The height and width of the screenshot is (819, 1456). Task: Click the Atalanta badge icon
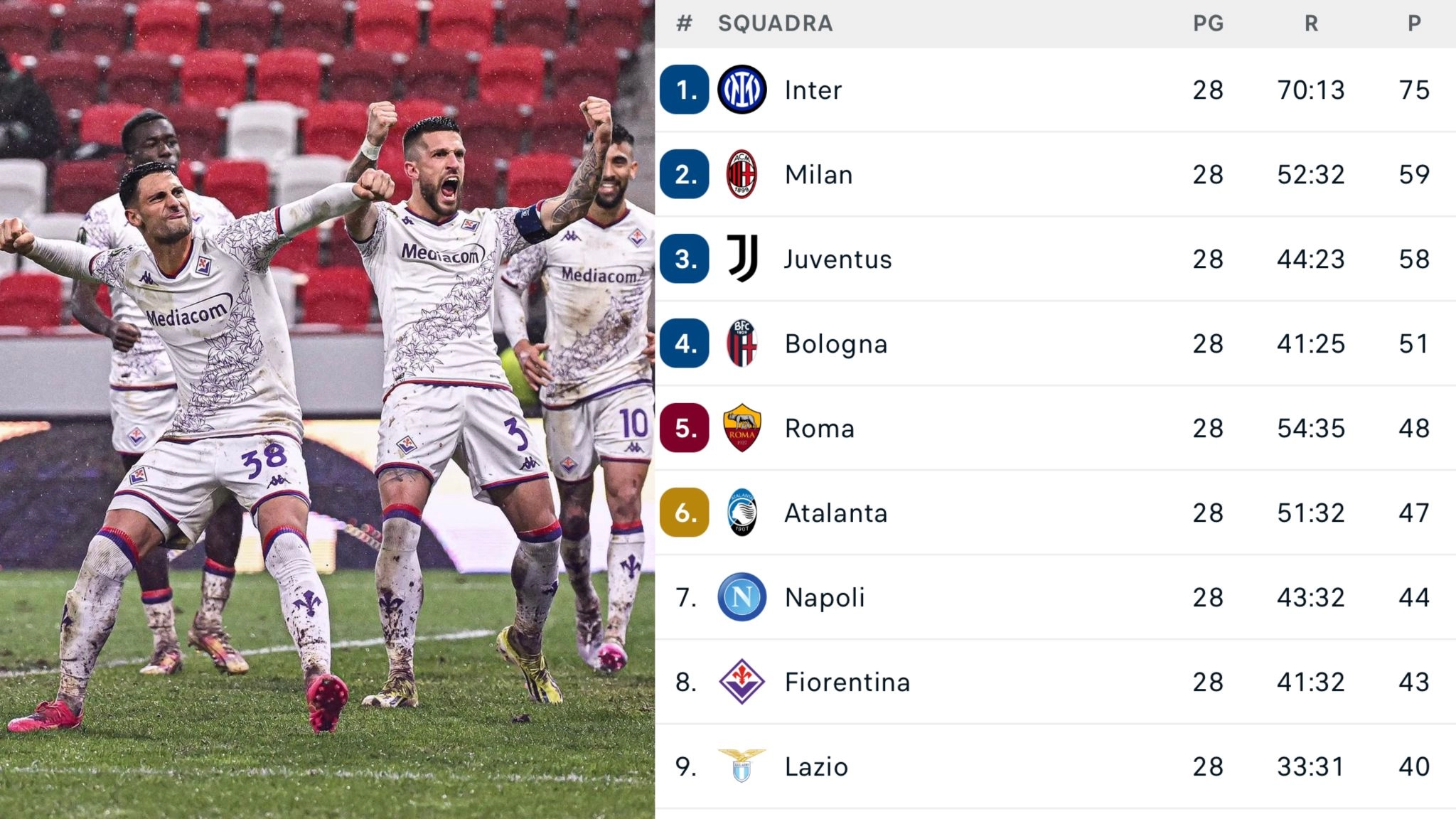pyautogui.click(x=742, y=513)
